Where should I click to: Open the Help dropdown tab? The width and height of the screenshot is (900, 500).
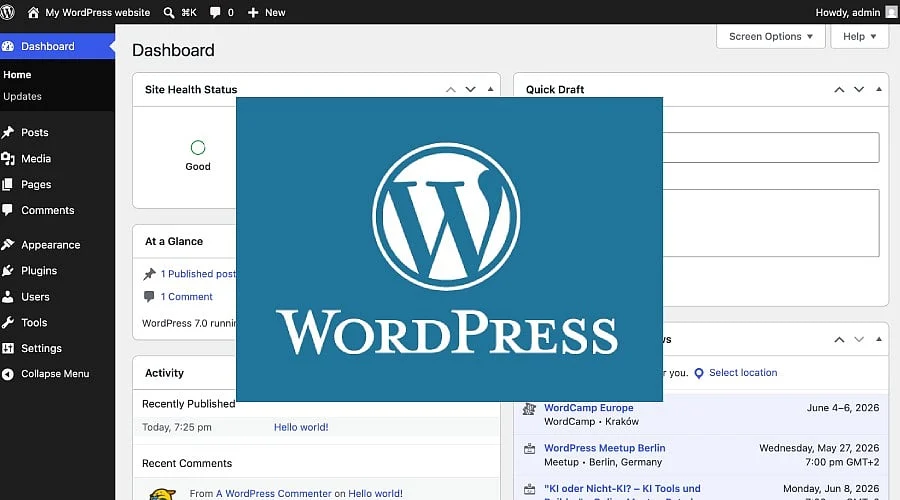click(859, 36)
